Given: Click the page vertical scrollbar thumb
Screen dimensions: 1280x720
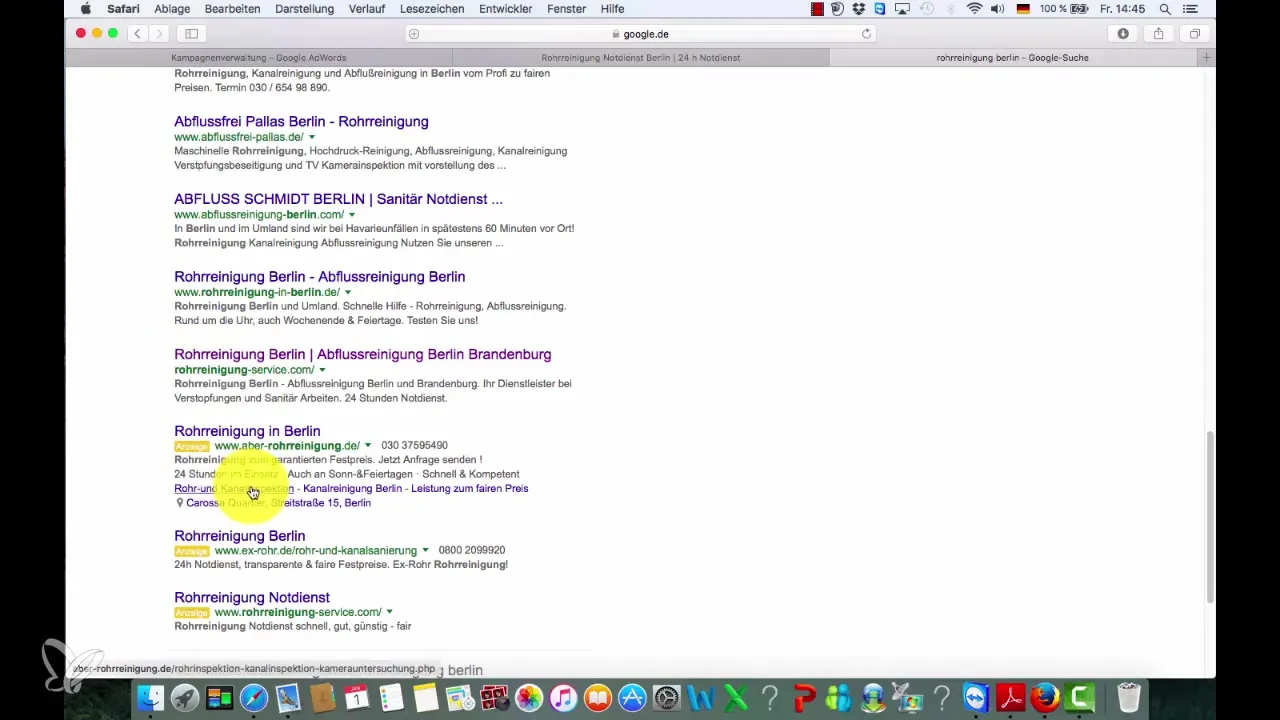Looking at the screenshot, I should point(1209,517).
